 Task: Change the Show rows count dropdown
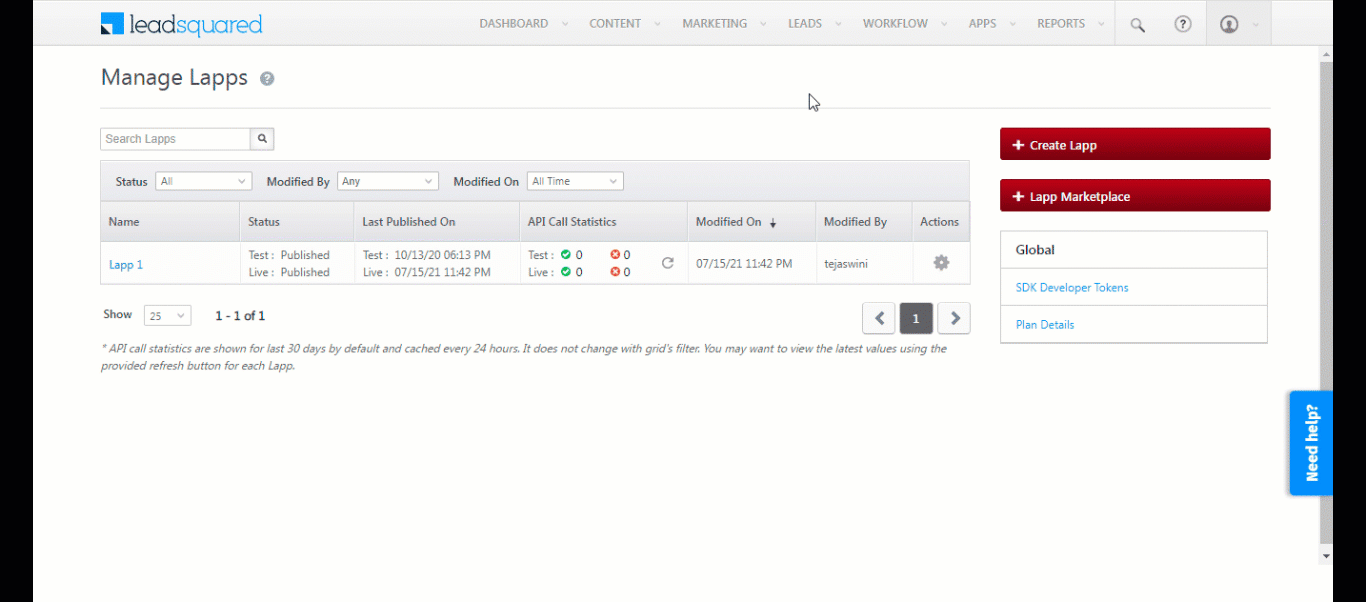pos(167,315)
